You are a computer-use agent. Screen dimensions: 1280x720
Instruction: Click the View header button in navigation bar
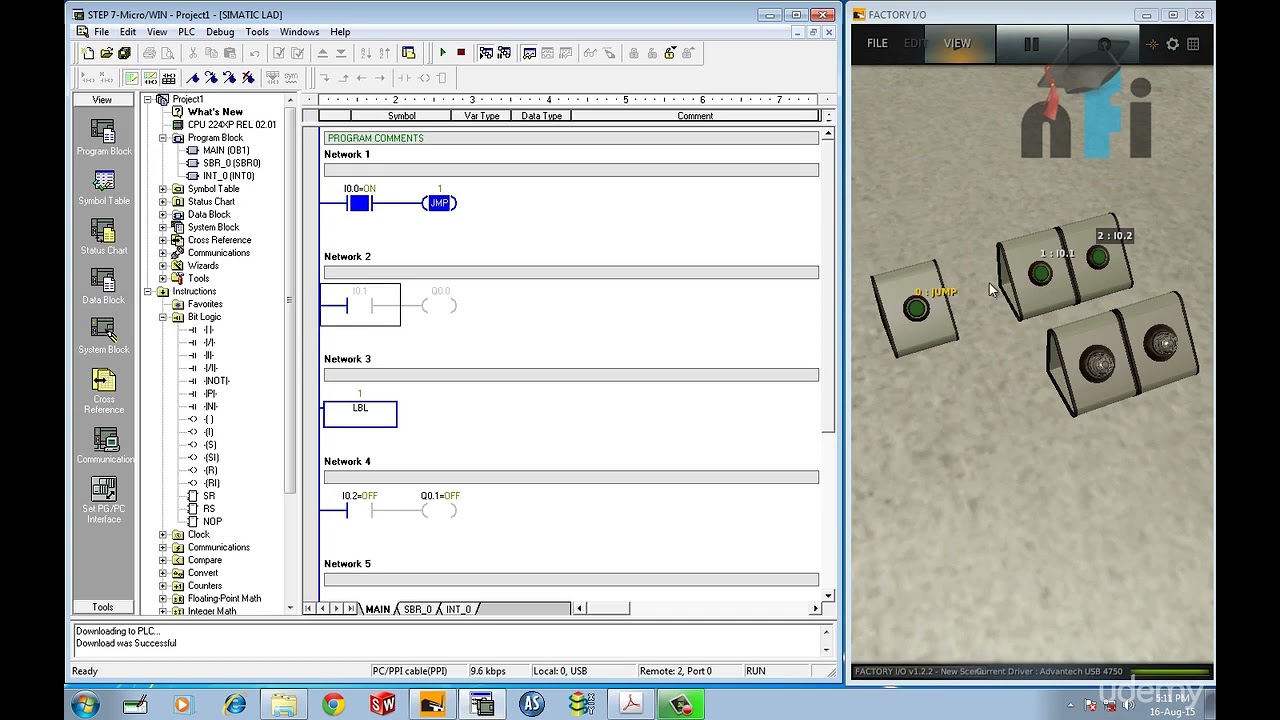click(x=102, y=100)
